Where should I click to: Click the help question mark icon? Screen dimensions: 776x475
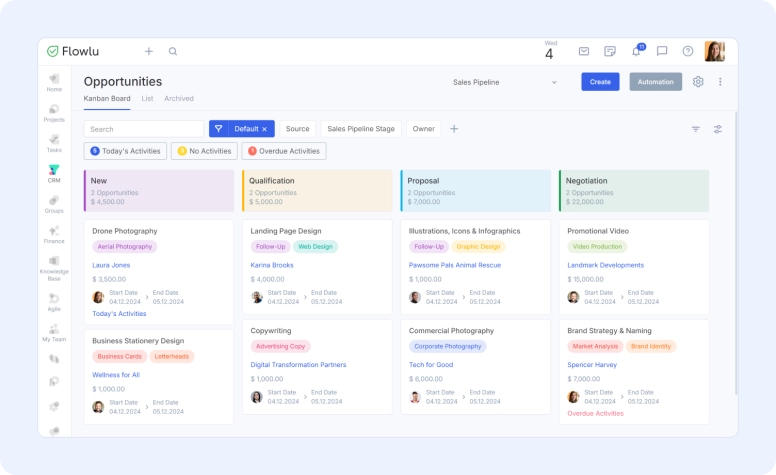click(688, 51)
